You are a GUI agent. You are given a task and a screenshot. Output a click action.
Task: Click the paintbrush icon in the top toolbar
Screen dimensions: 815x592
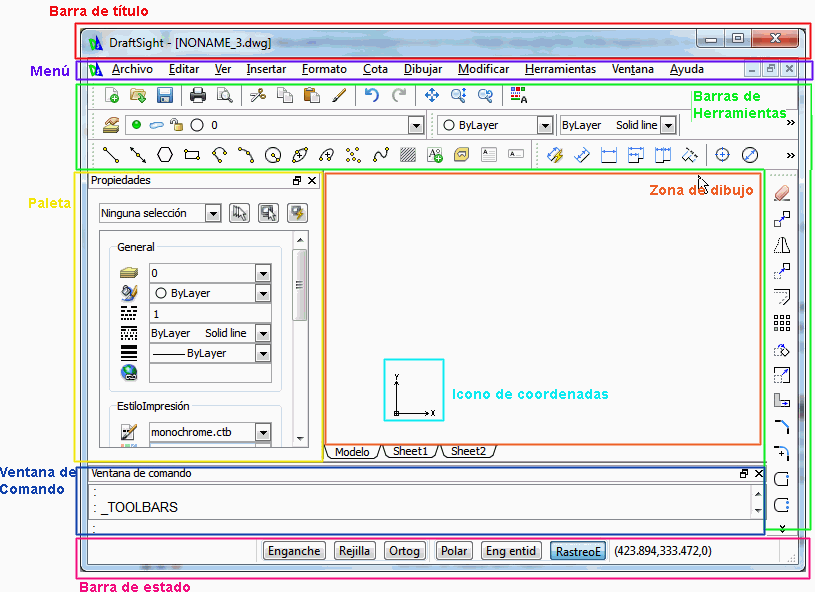pos(339,95)
